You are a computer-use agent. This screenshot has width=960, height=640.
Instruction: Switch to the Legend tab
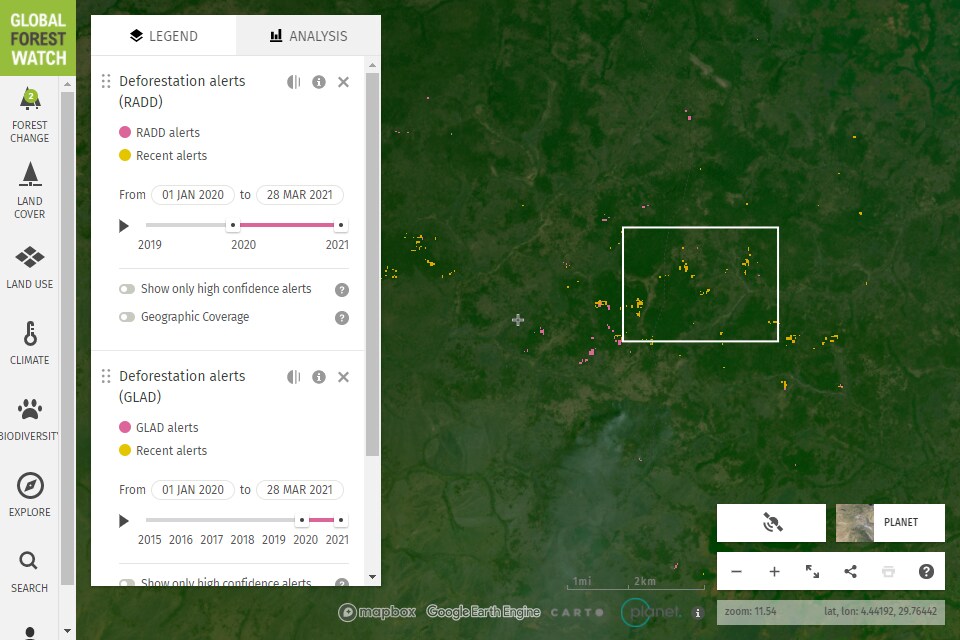coord(163,36)
